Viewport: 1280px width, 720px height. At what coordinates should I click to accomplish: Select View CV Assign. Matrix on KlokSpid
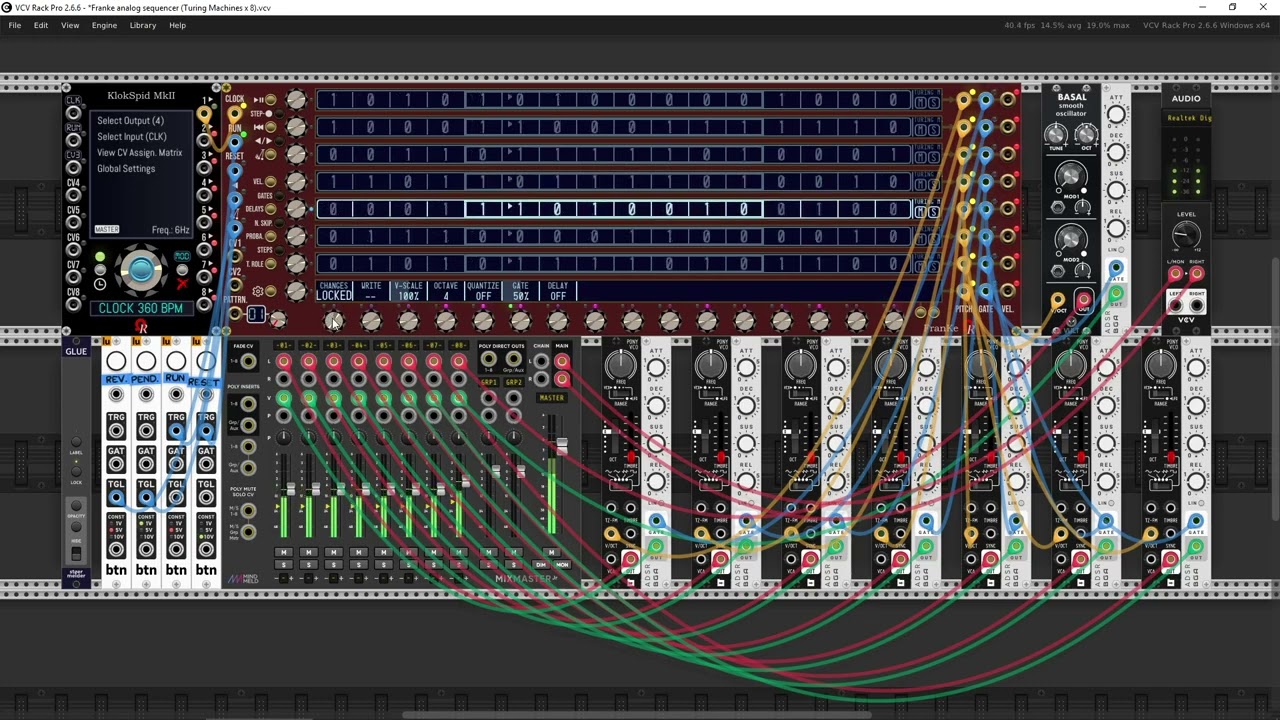[140, 153]
